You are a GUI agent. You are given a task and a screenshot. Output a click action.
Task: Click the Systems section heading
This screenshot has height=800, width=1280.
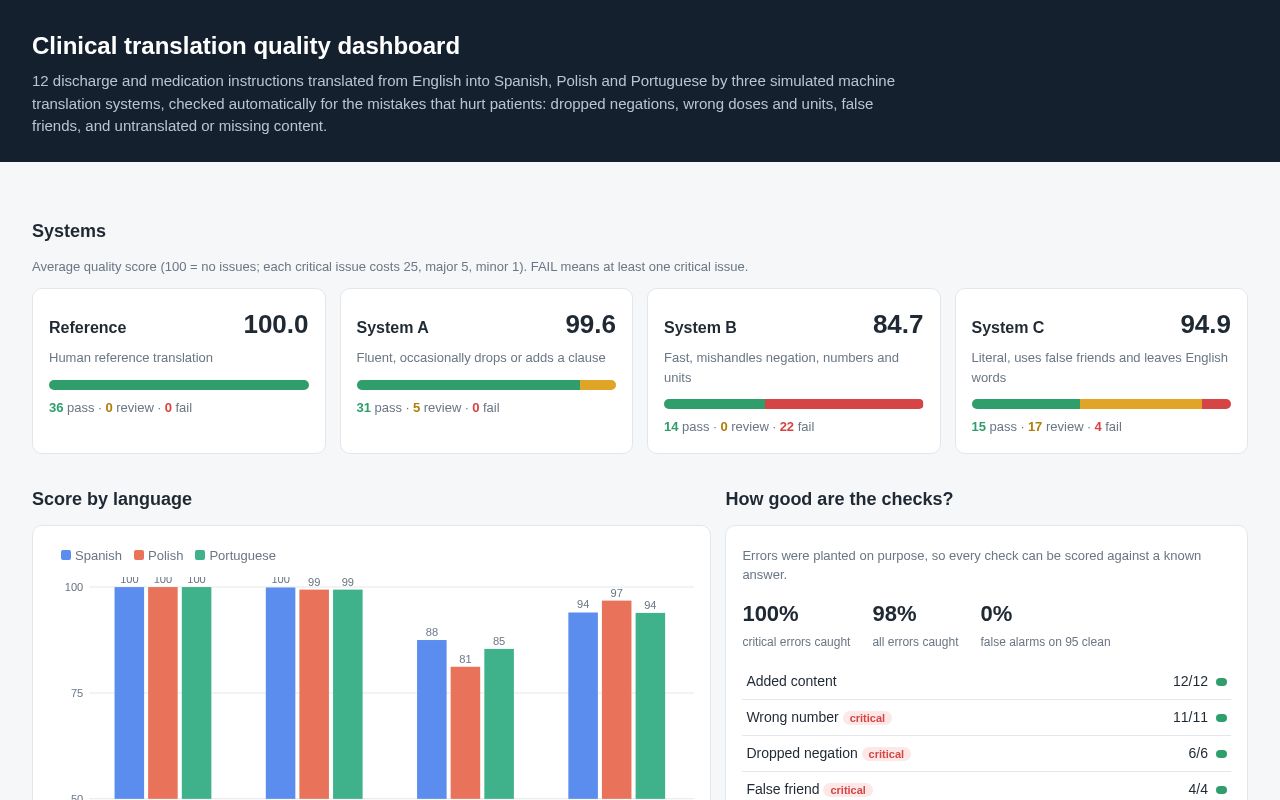[x=69, y=231]
